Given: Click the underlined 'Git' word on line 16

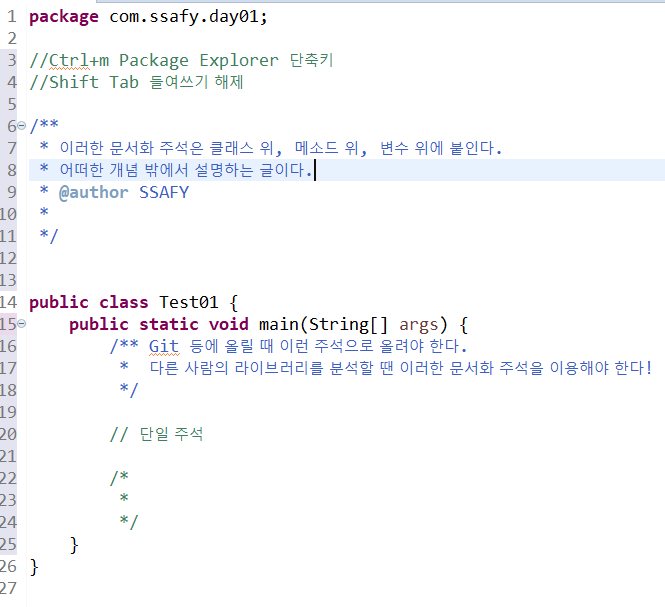Looking at the screenshot, I should pyautogui.click(x=164, y=346).
